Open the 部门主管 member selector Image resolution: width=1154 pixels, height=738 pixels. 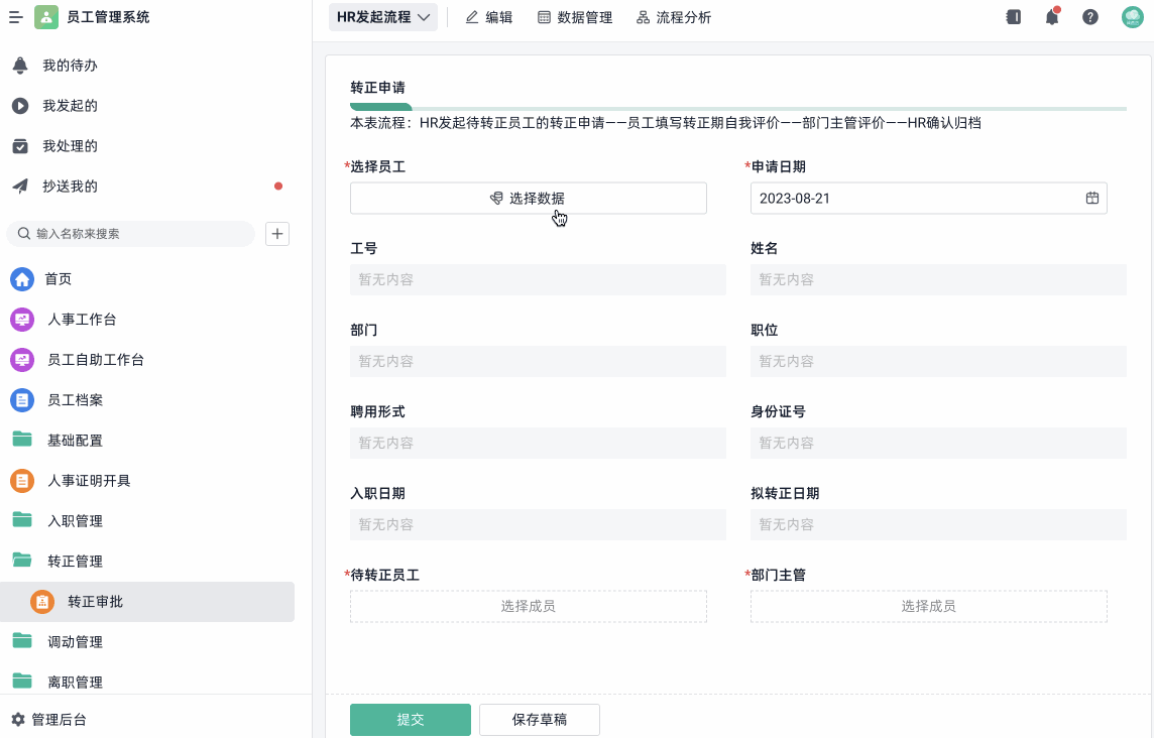click(928, 606)
